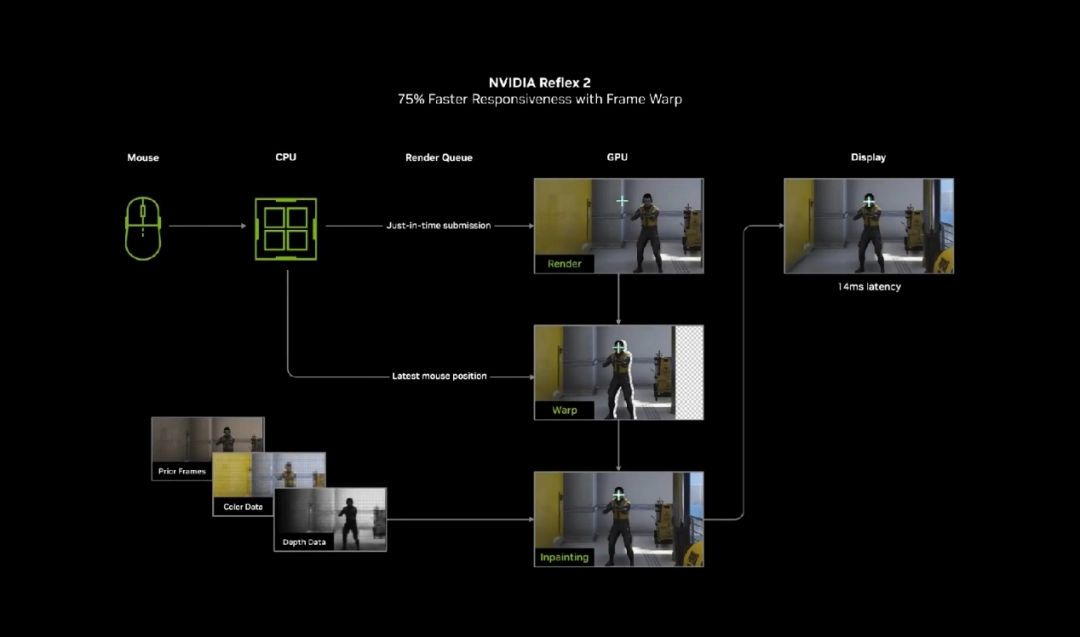Click the '75% Faster Responsiveness with Frame Warp' subtitle

pyautogui.click(x=539, y=99)
